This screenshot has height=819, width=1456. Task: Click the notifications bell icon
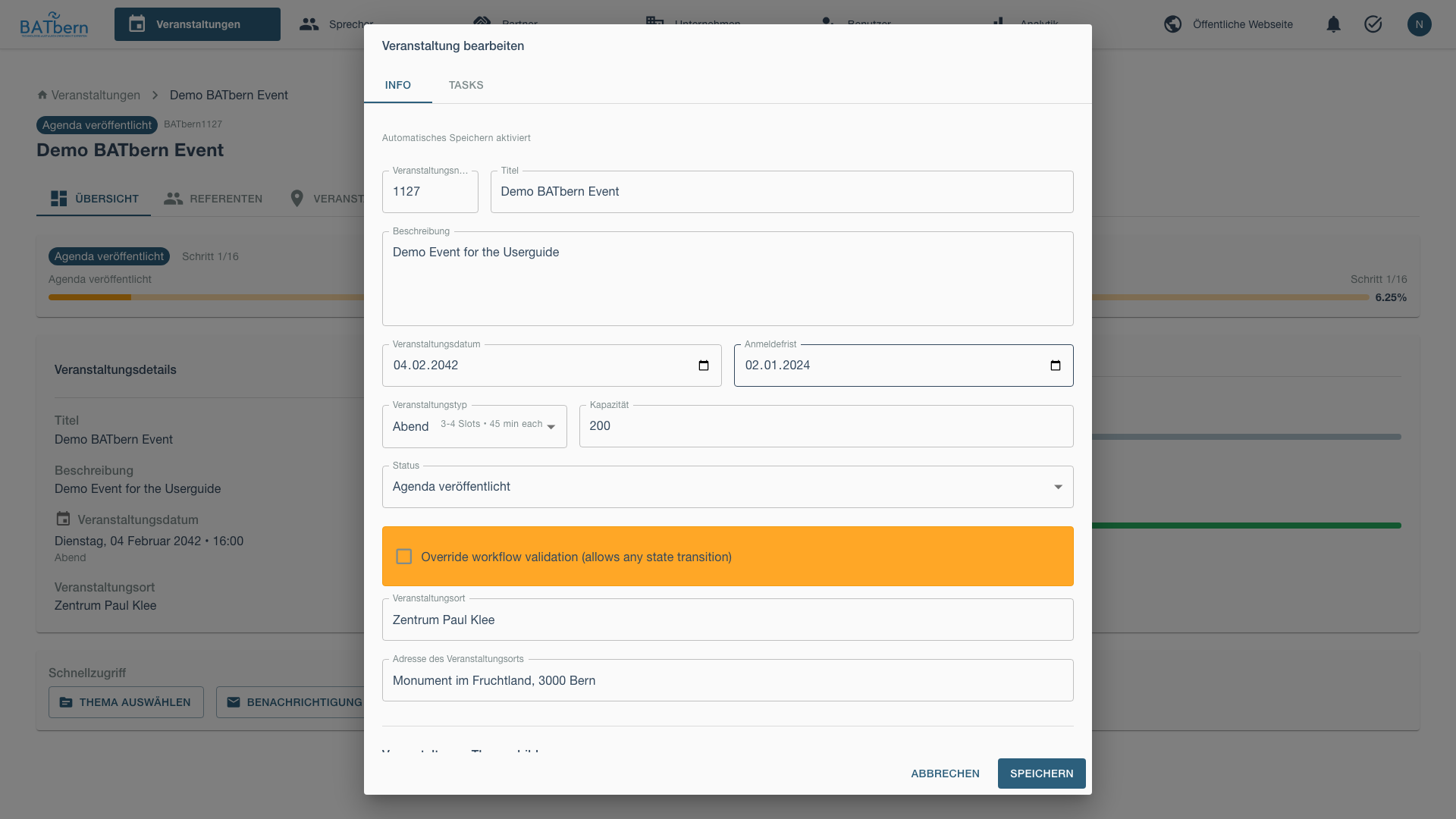pyautogui.click(x=1333, y=24)
